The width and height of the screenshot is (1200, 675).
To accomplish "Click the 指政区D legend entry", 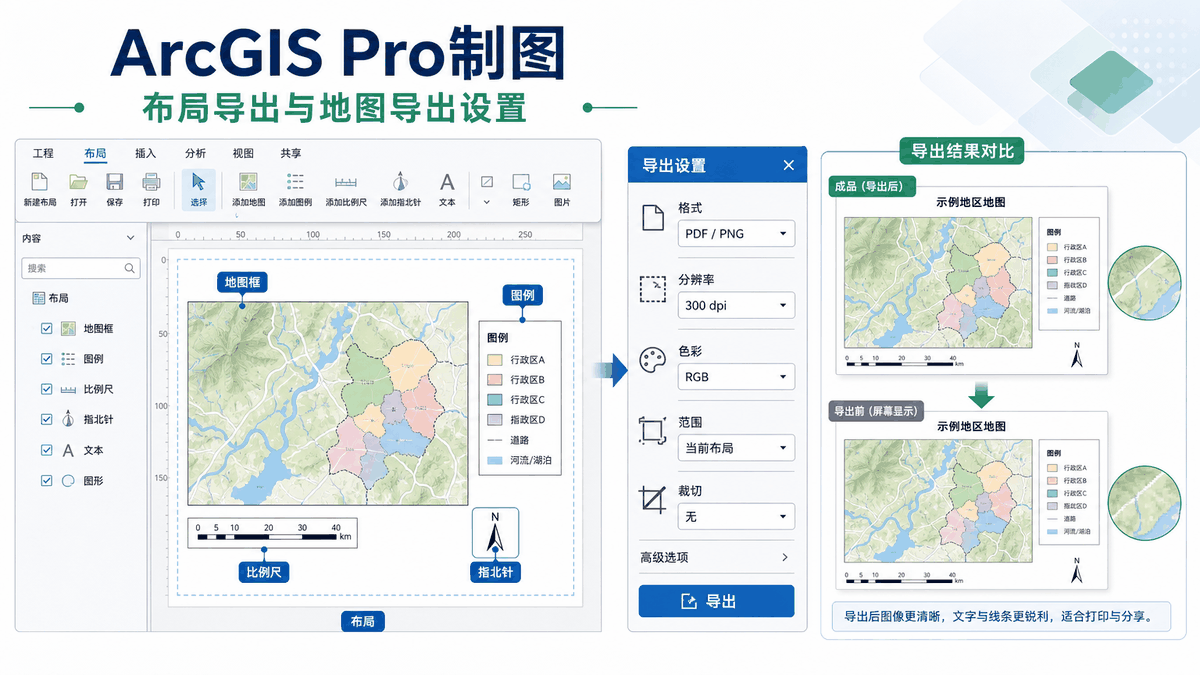I will [515, 420].
